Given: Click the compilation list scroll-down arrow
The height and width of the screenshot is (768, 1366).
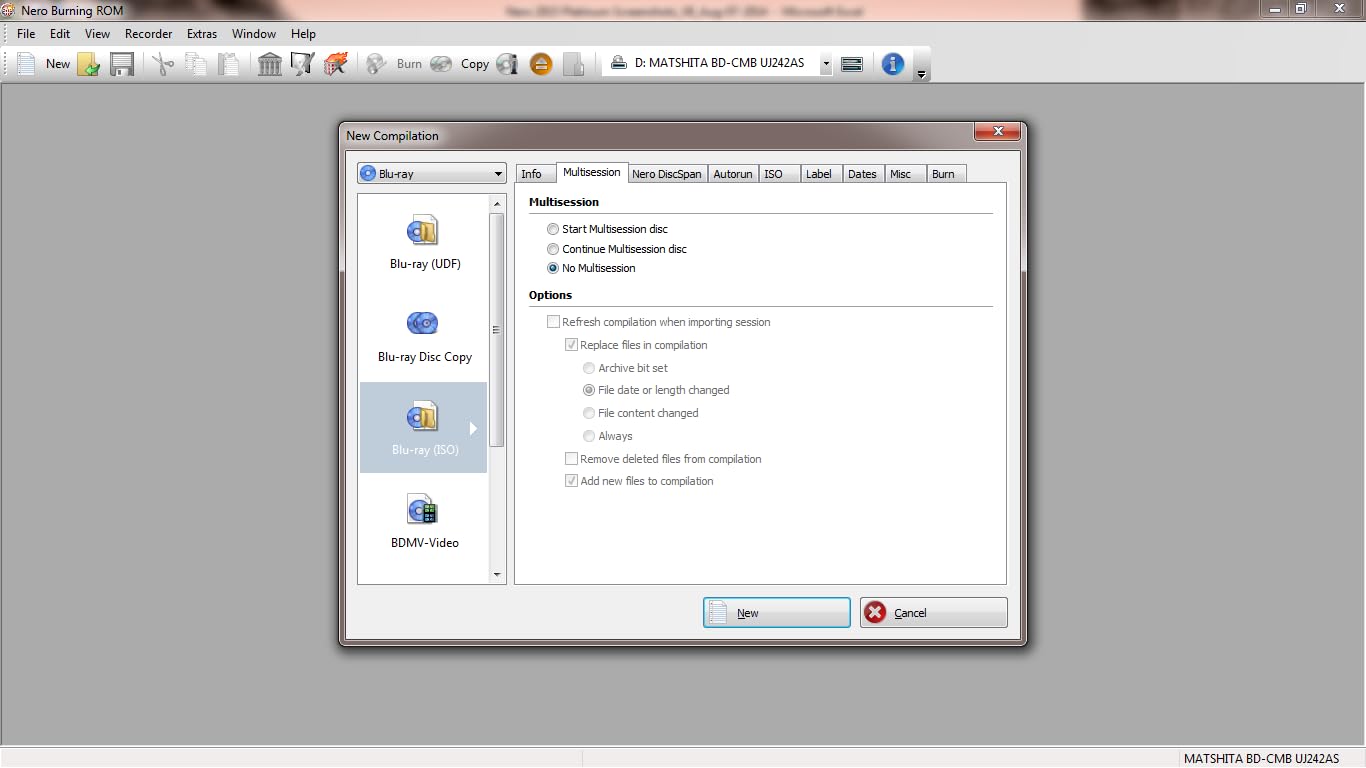Looking at the screenshot, I should (497, 575).
